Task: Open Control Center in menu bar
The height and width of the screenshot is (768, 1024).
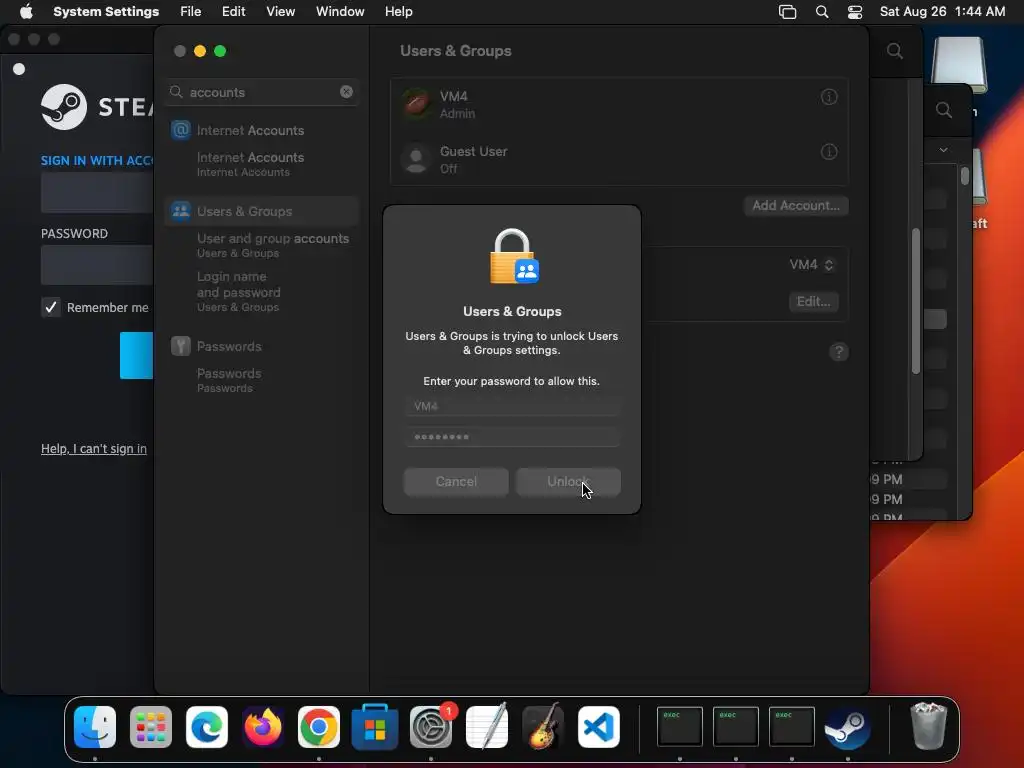Action: (855, 12)
